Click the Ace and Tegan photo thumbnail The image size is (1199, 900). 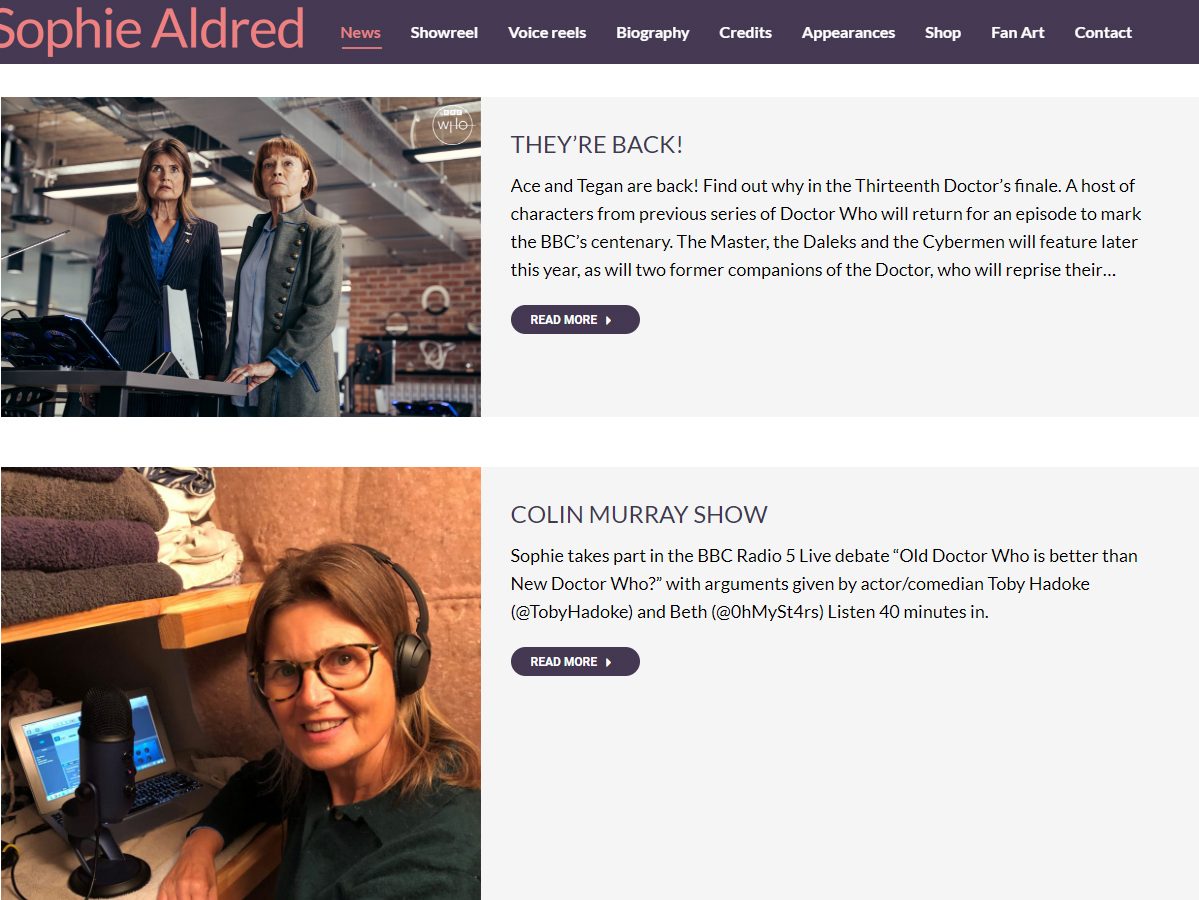click(240, 257)
